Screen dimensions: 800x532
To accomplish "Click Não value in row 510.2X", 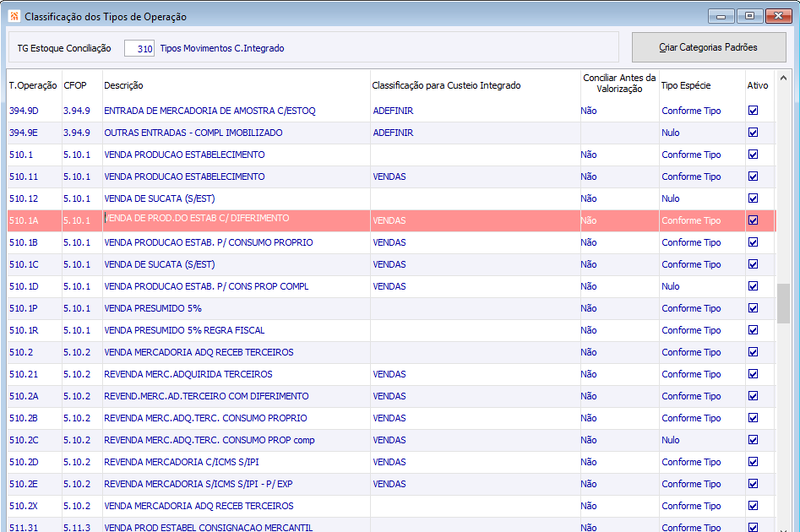I will pyautogui.click(x=588, y=505).
